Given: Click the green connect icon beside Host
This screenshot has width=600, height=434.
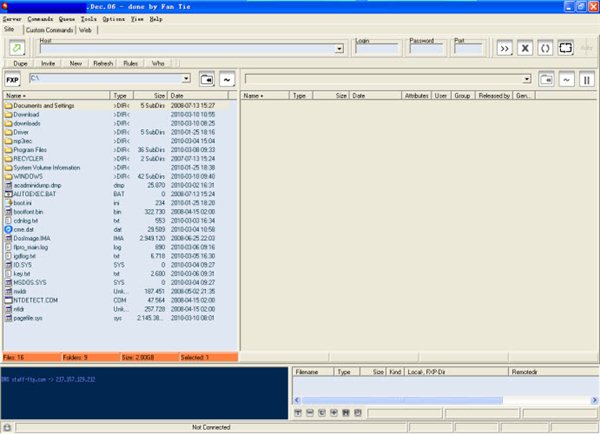Looking at the screenshot, I should pyautogui.click(x=18, y=47).
